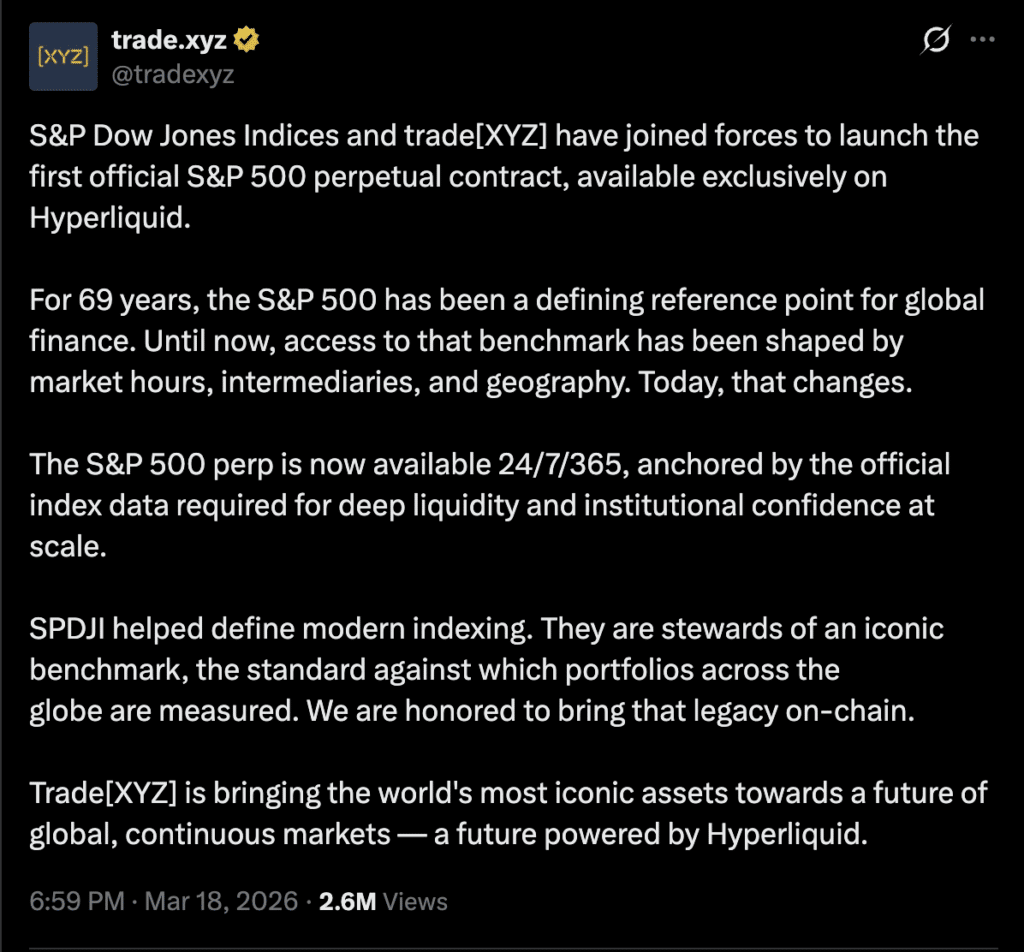Image resolution: width=1024 pixels, height=952 pixels.
Task: Click the [XYZ] profile avatar
Action: click(x=63, y=56)
